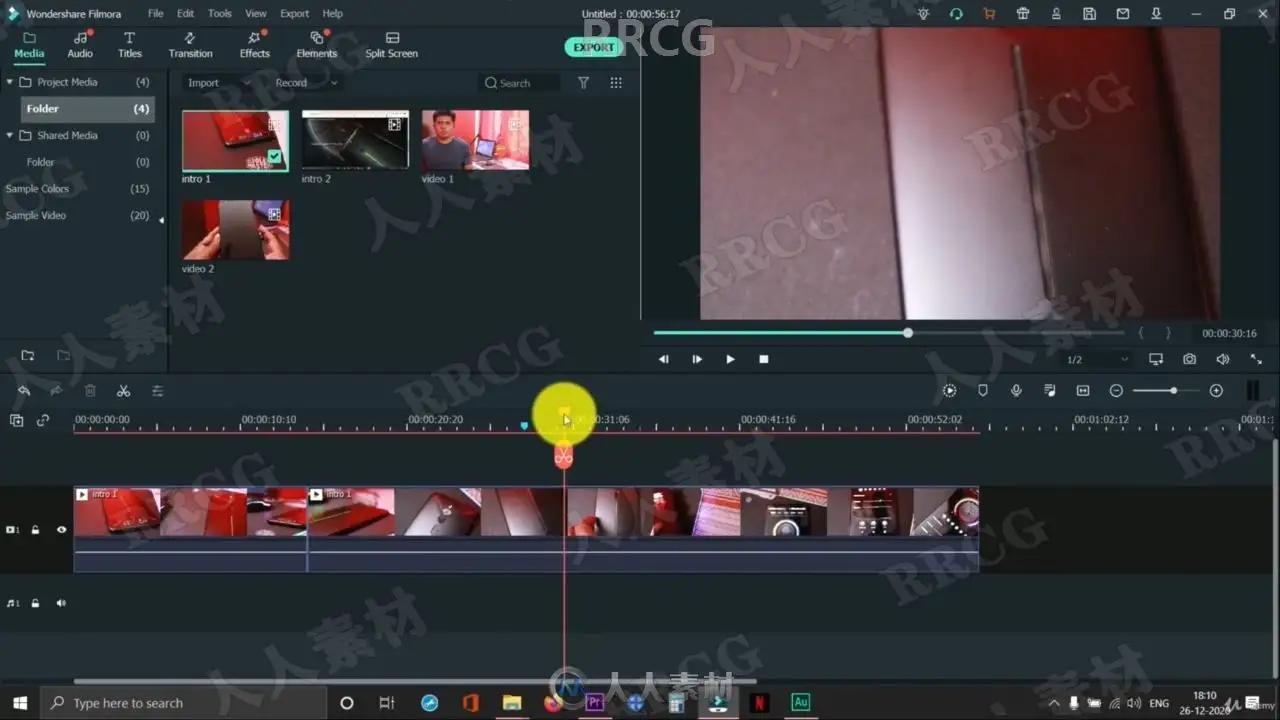Screen dimensions: 1280x720
Task: Zoom out timeline with minus icon
Action: pos(1116,391)
